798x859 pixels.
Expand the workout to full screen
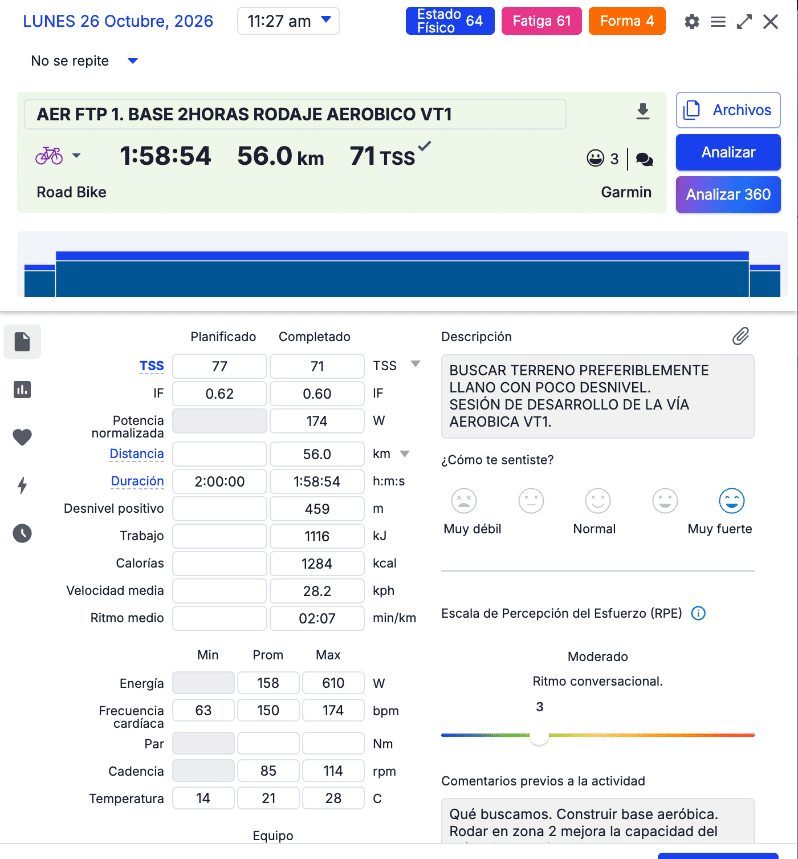tap(744, 22)
